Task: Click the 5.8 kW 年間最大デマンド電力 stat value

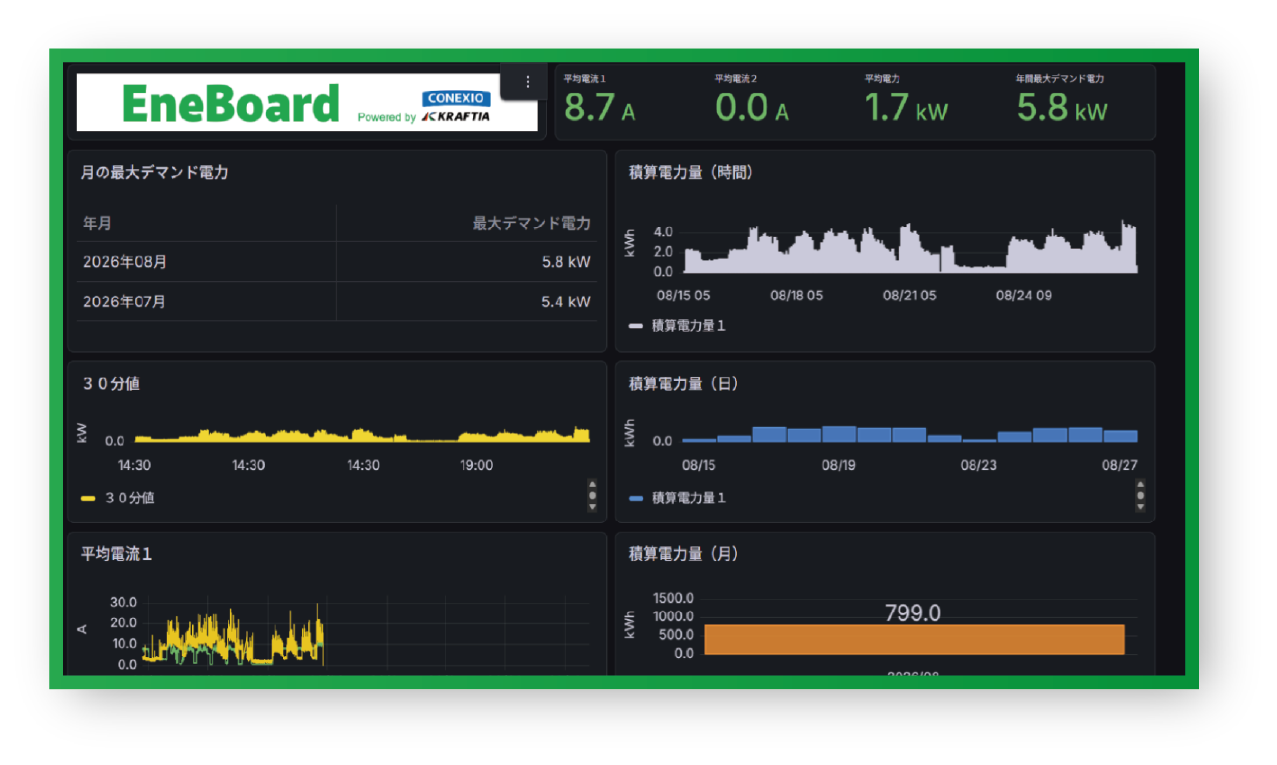Action: [x=1062, y=107]
